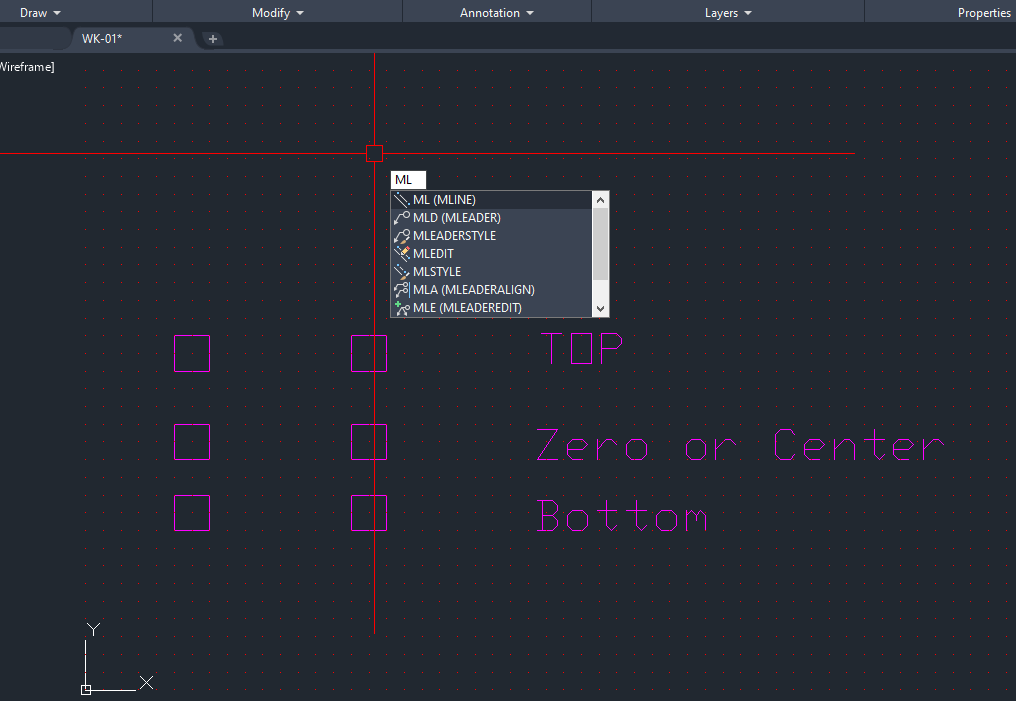Open the Properties ribbon panel

984,13
